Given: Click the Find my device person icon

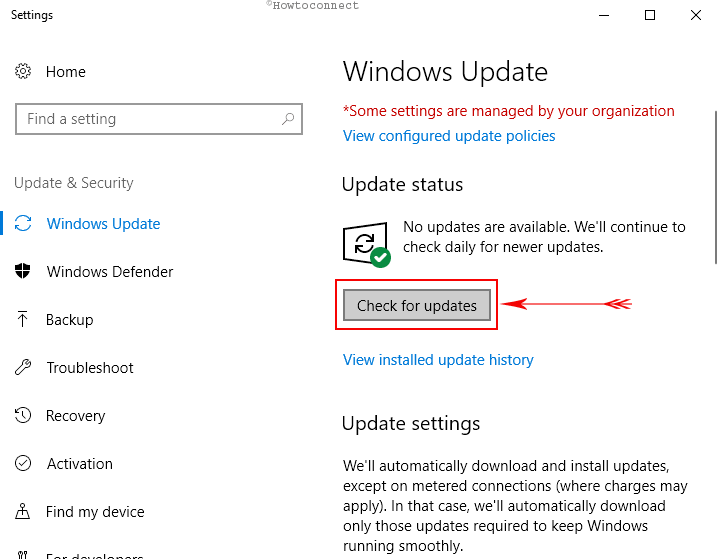Looking at the screenshot, I should pos(22,511).
